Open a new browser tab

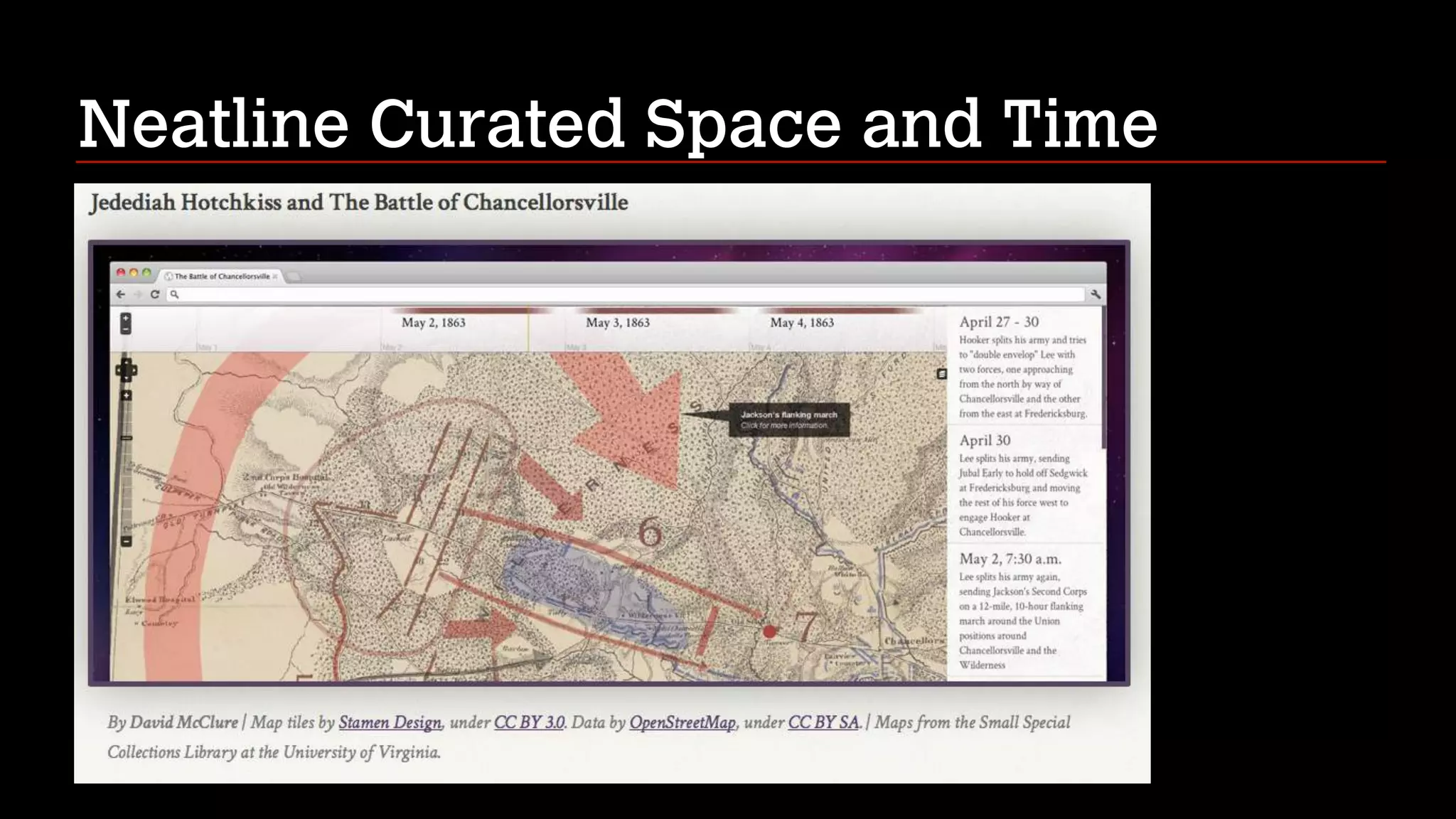pyautogui.click(x=293, y=277)
